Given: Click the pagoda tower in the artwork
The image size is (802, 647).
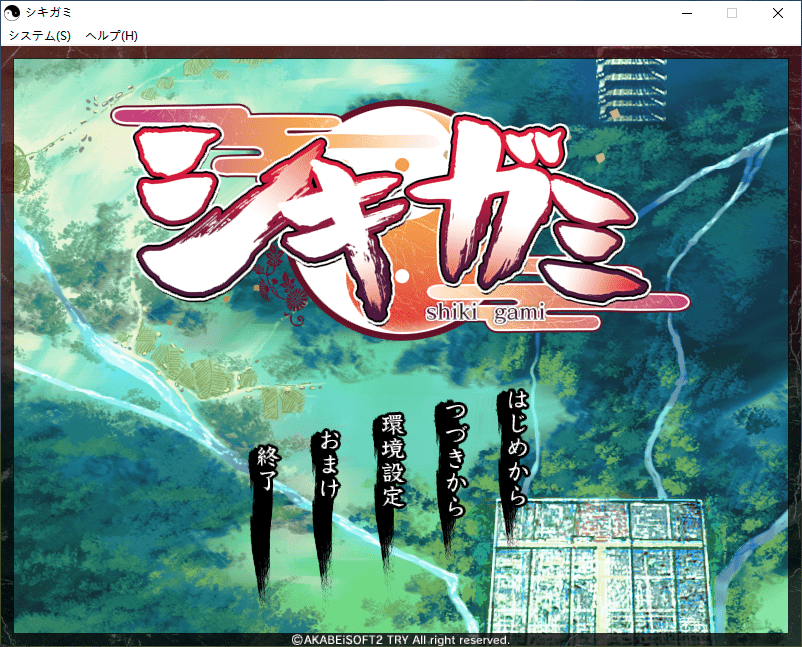Looking at the screenshot, I should (632, 90).
